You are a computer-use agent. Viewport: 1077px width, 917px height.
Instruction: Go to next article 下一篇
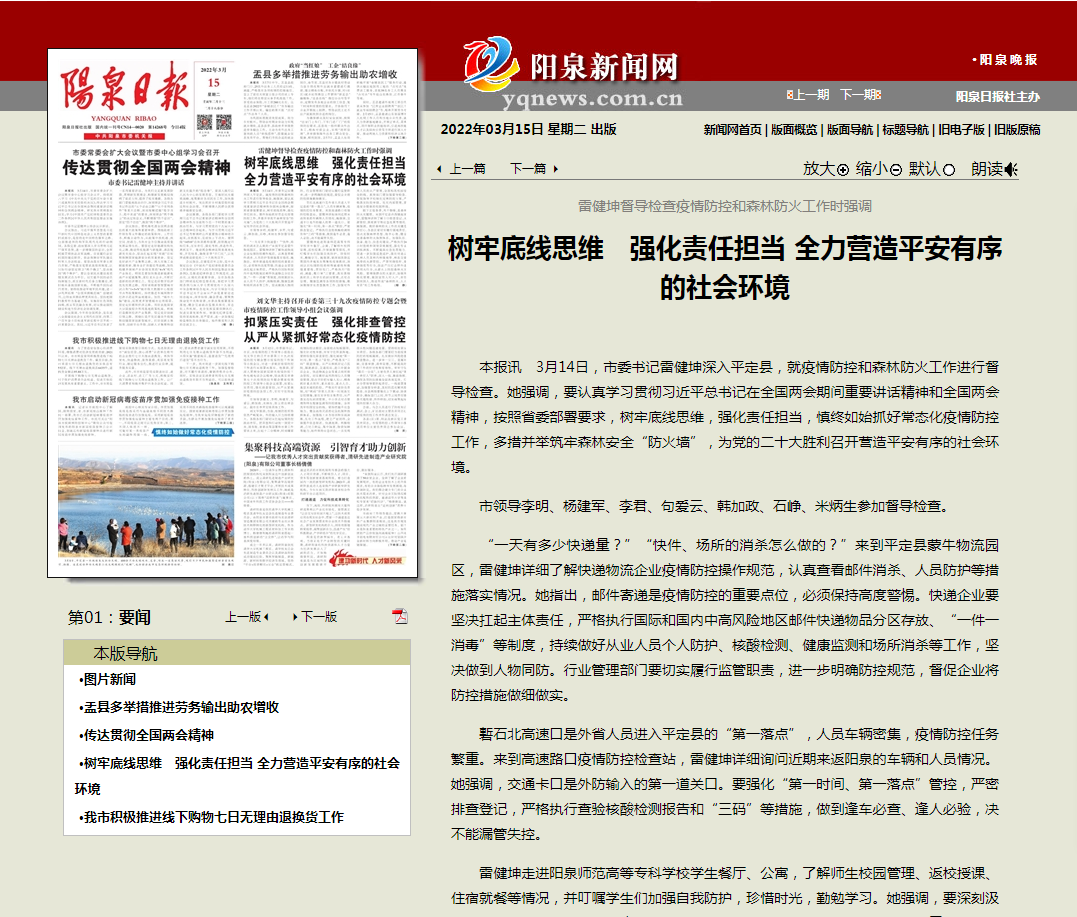click(528, 169)
